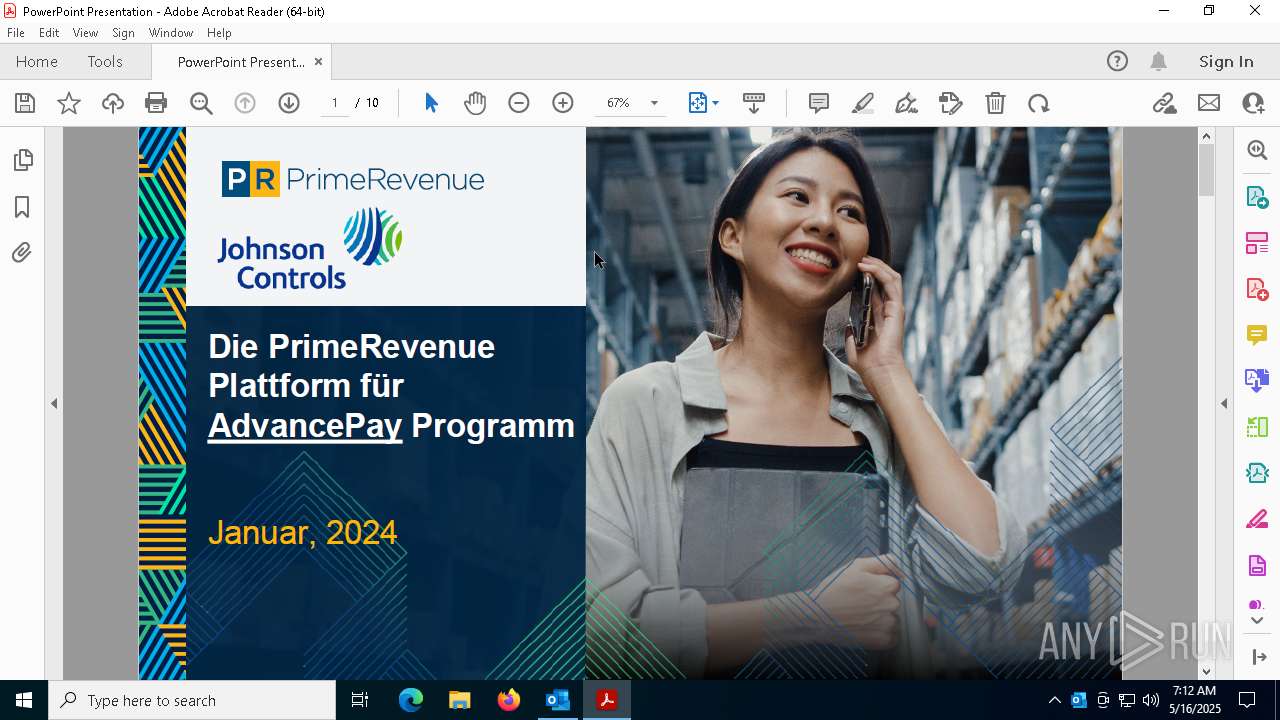Click the yellow Comment tool icon

[1257, 335]
